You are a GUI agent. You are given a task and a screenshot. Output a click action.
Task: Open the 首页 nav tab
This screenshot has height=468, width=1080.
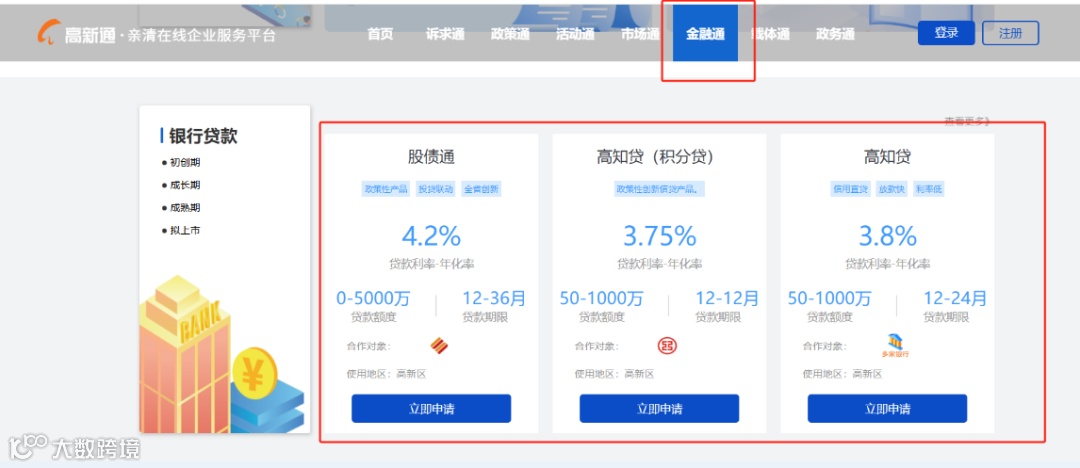click(x=380, y=34)
